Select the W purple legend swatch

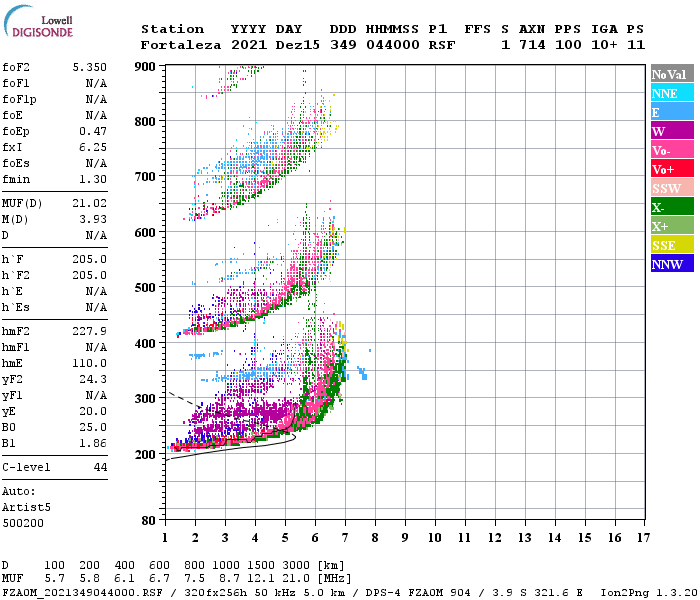tap(672, 131)
